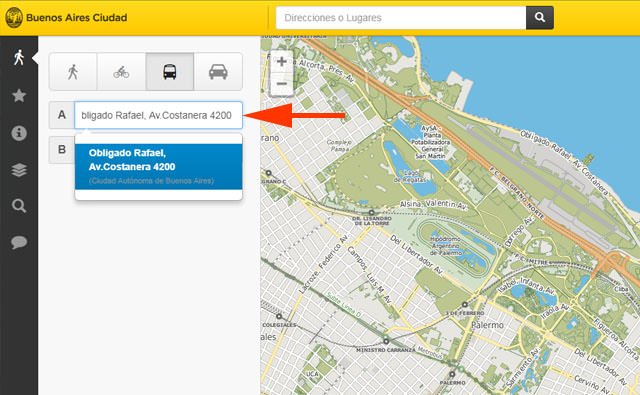
Task: Choose suggestion Obligado Rafael, Av.Costanera 4200
Action: [158, 166]
